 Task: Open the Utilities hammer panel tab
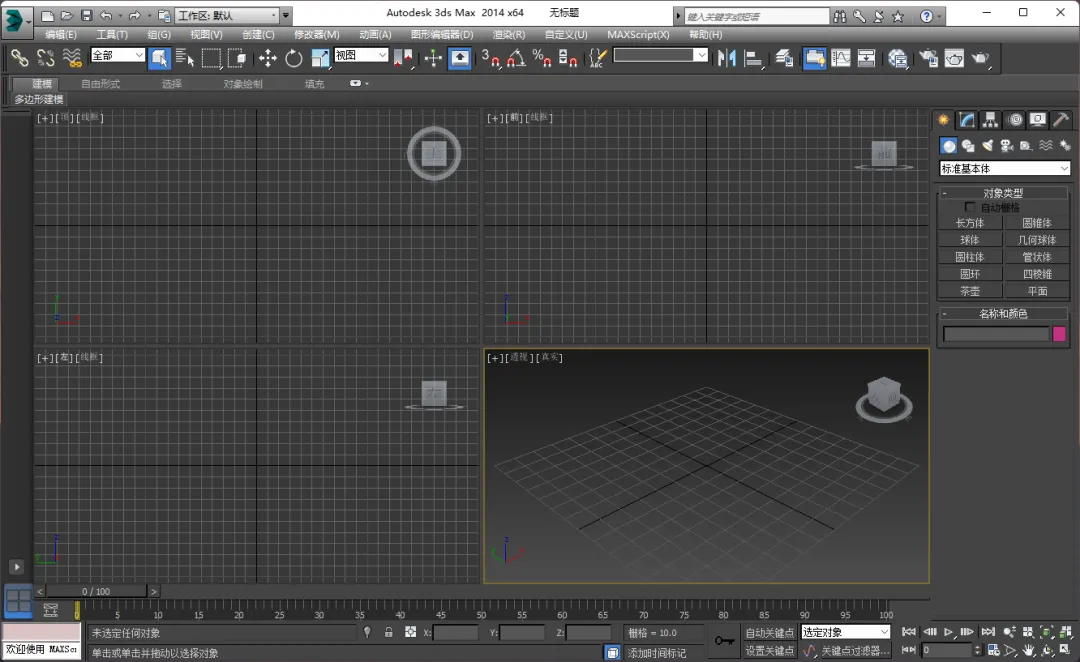(x=1061, y=120)
